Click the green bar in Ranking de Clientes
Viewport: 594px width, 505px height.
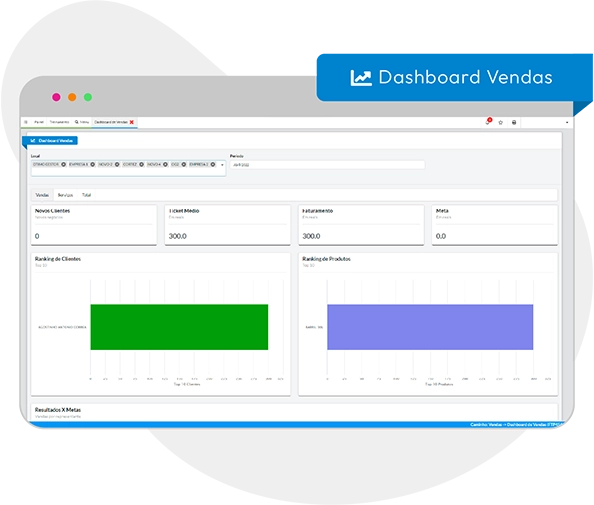point(179,327)
